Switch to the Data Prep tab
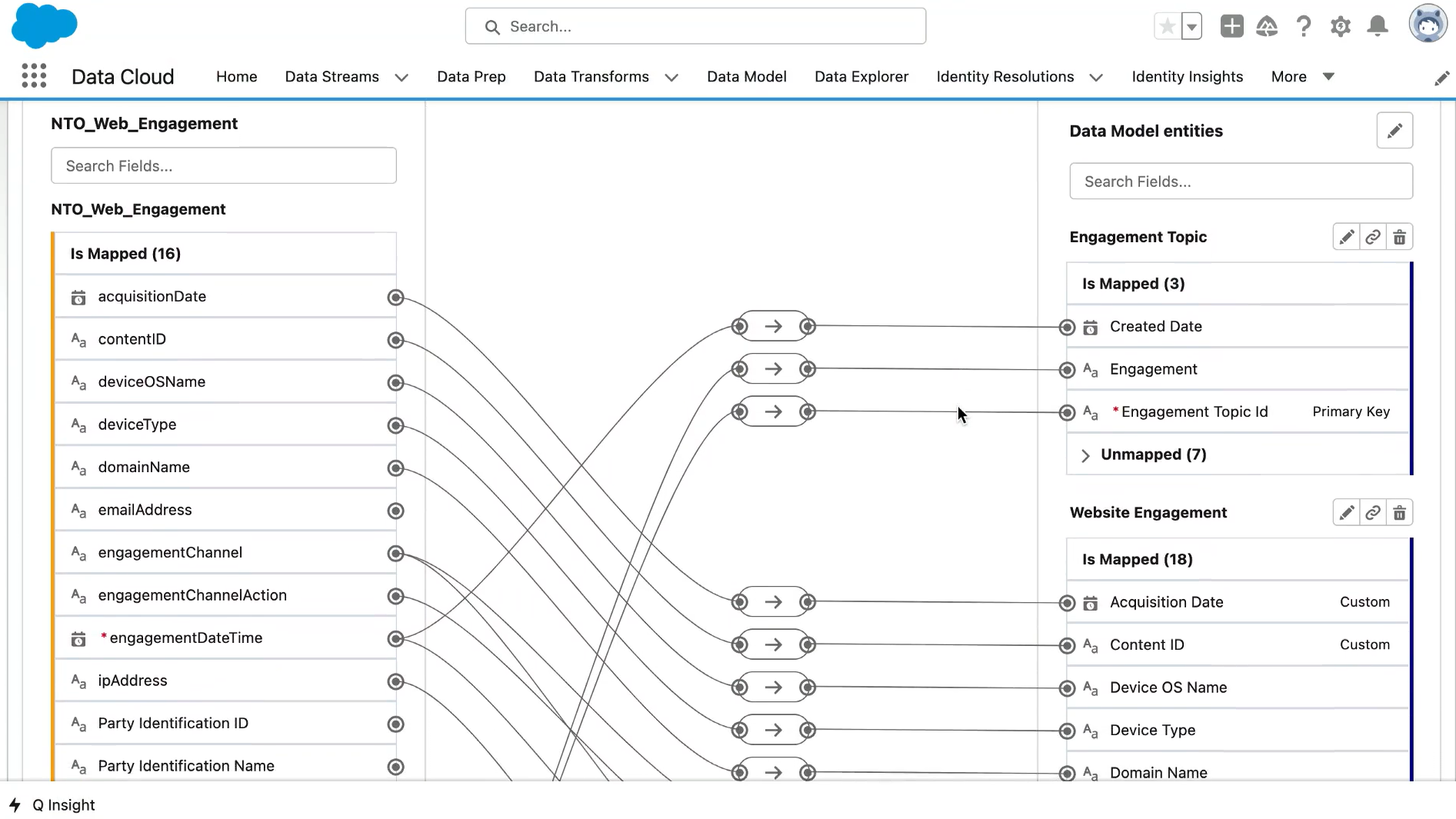The height and width of the screenshot is (819, 1456). [x=471, y=77]
